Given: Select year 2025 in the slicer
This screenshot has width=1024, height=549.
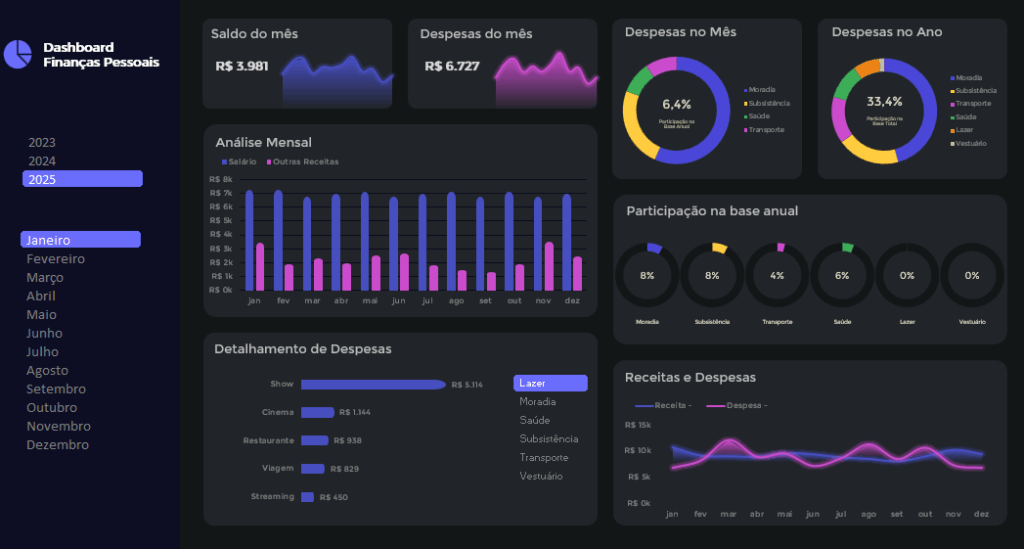Looking at the screenshot, I should [82, 179].
